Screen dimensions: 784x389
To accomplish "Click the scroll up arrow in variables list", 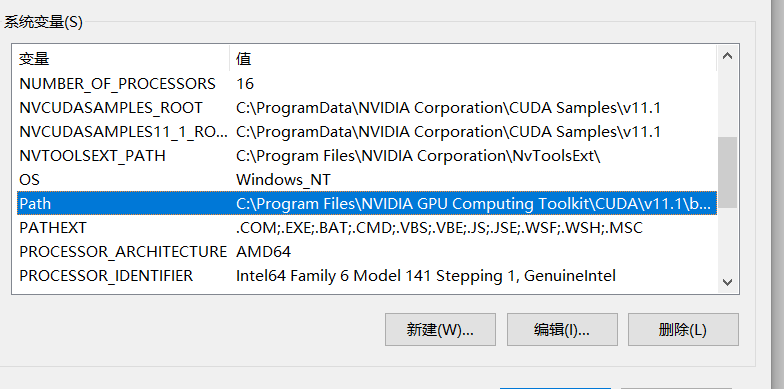I will click(728, 56).
